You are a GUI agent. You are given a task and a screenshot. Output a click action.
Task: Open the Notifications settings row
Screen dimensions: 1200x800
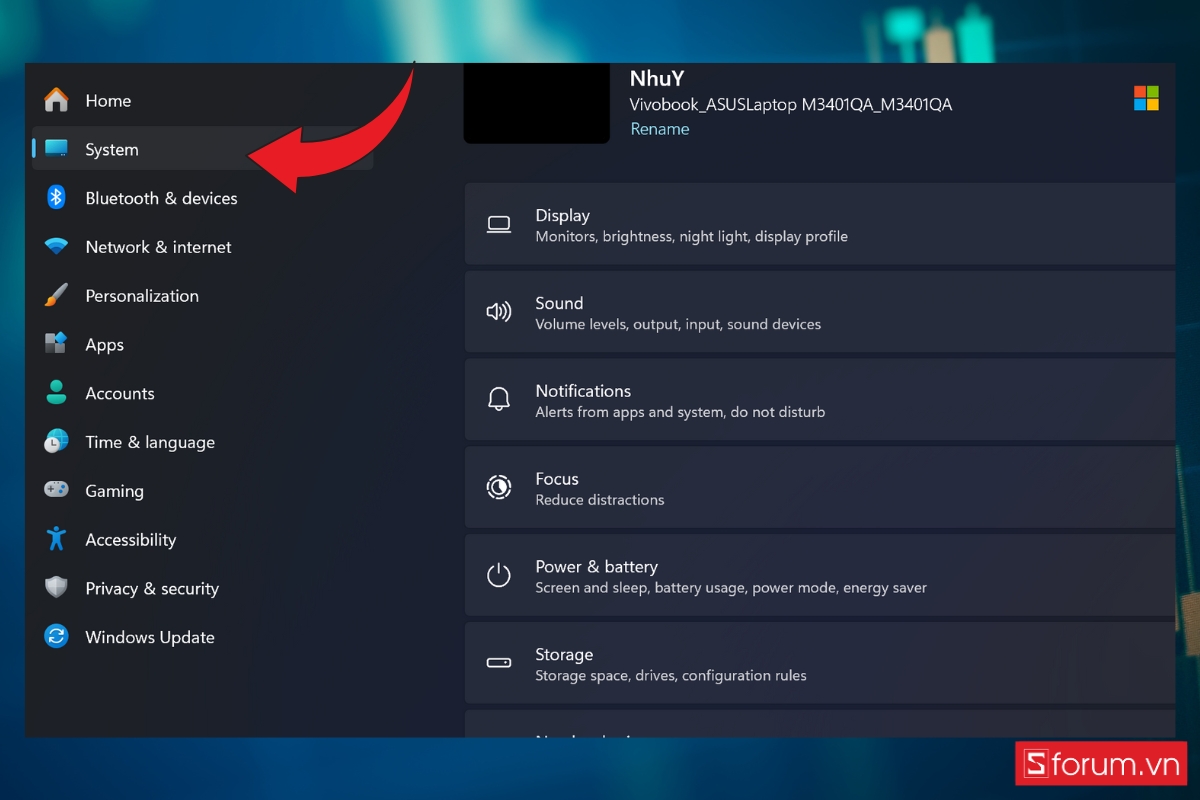pos(820,400)
